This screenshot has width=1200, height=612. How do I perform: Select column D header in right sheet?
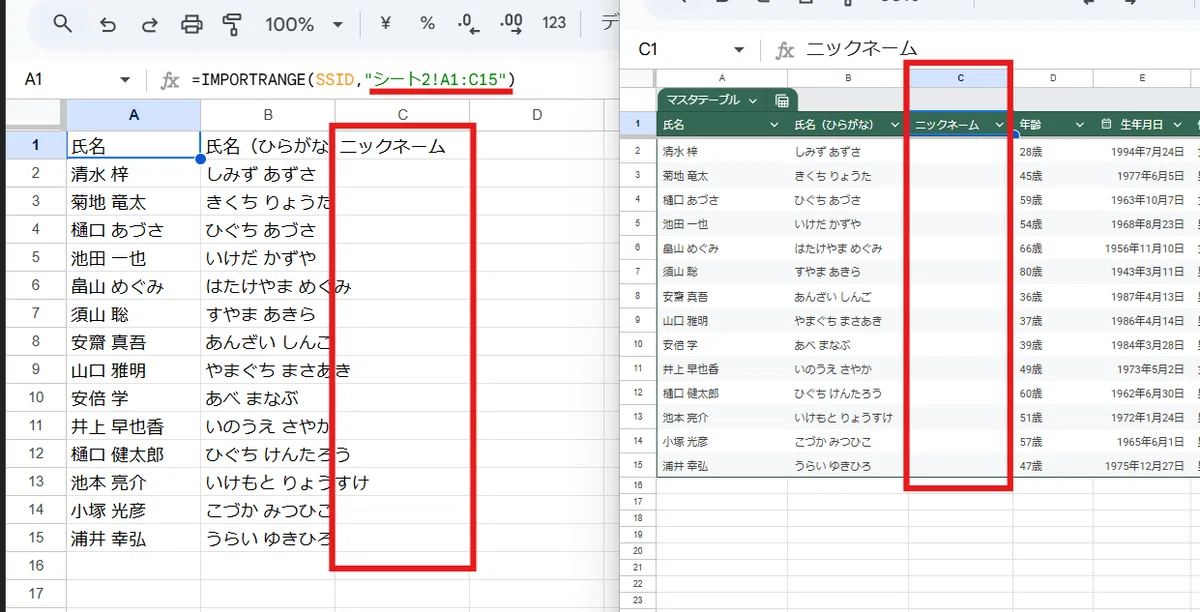(1052, 78)
